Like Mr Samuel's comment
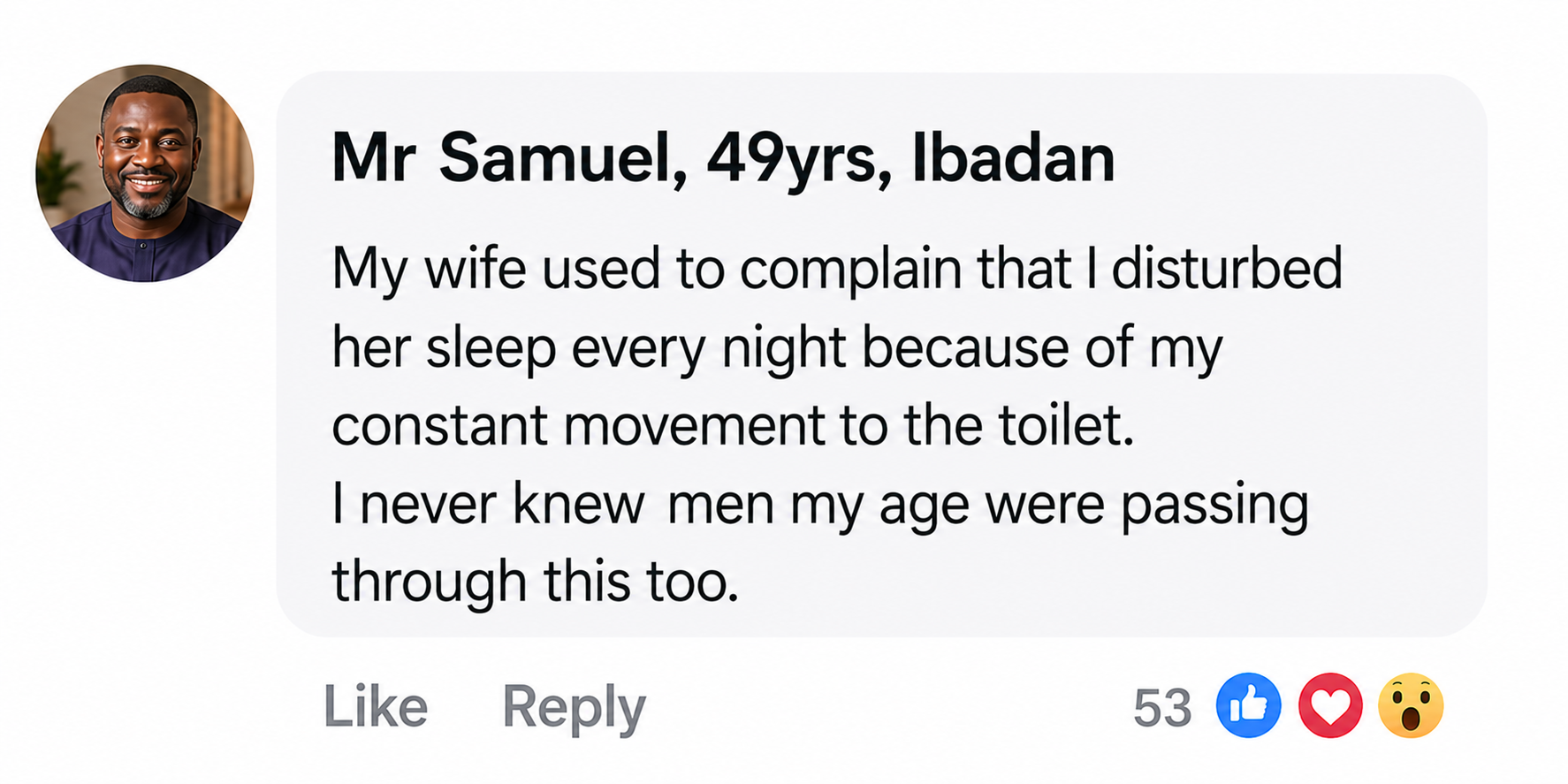 tap(376, 706)
